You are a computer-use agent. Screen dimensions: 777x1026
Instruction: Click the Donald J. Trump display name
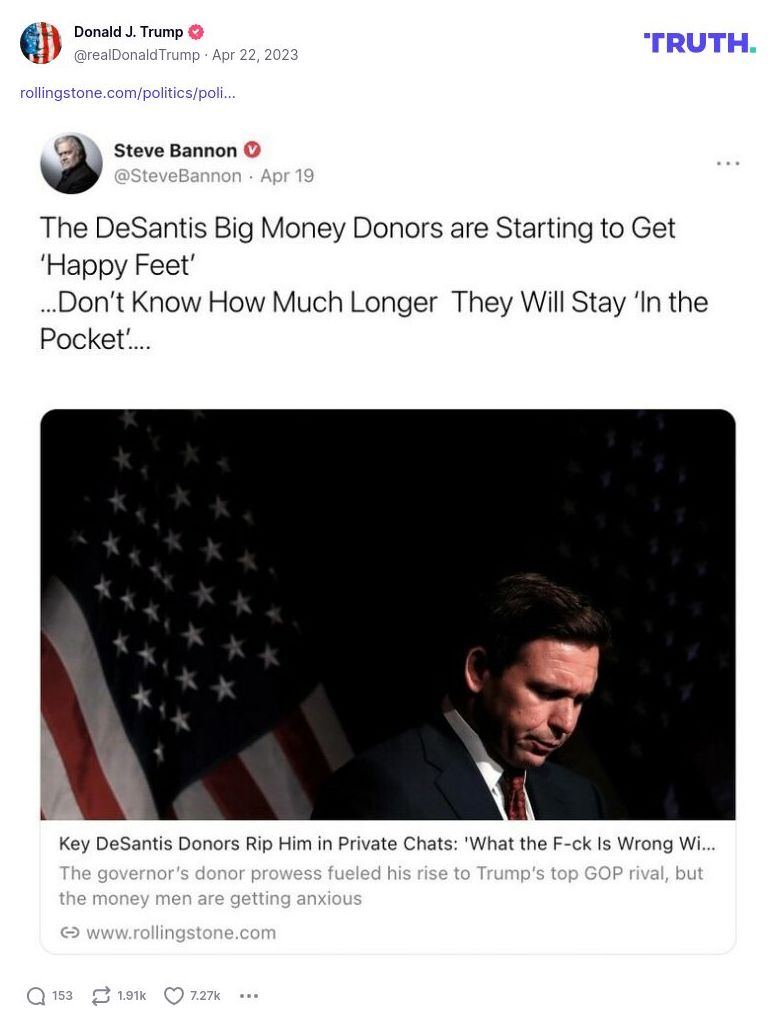click(129, 33)
